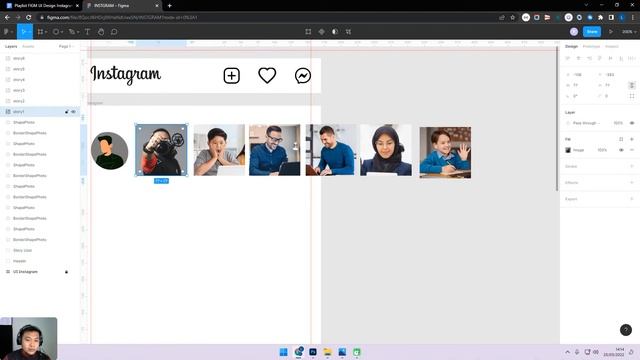
Task: Select the Frame tool
Action: pos(40,31)
